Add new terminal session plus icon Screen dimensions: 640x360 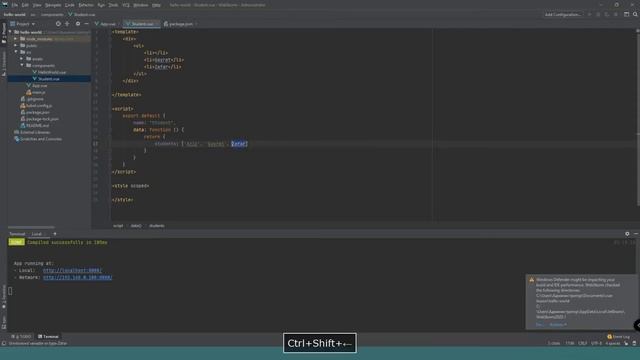[x=55, y=234]
